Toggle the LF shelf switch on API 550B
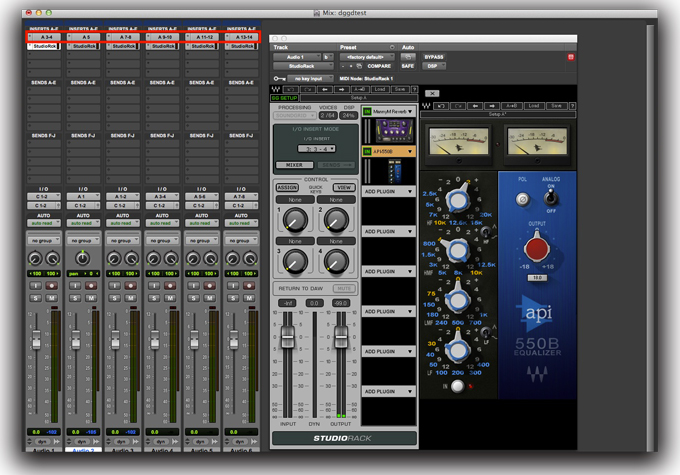Viewport: 680px width, 475px height. point(486,333)
